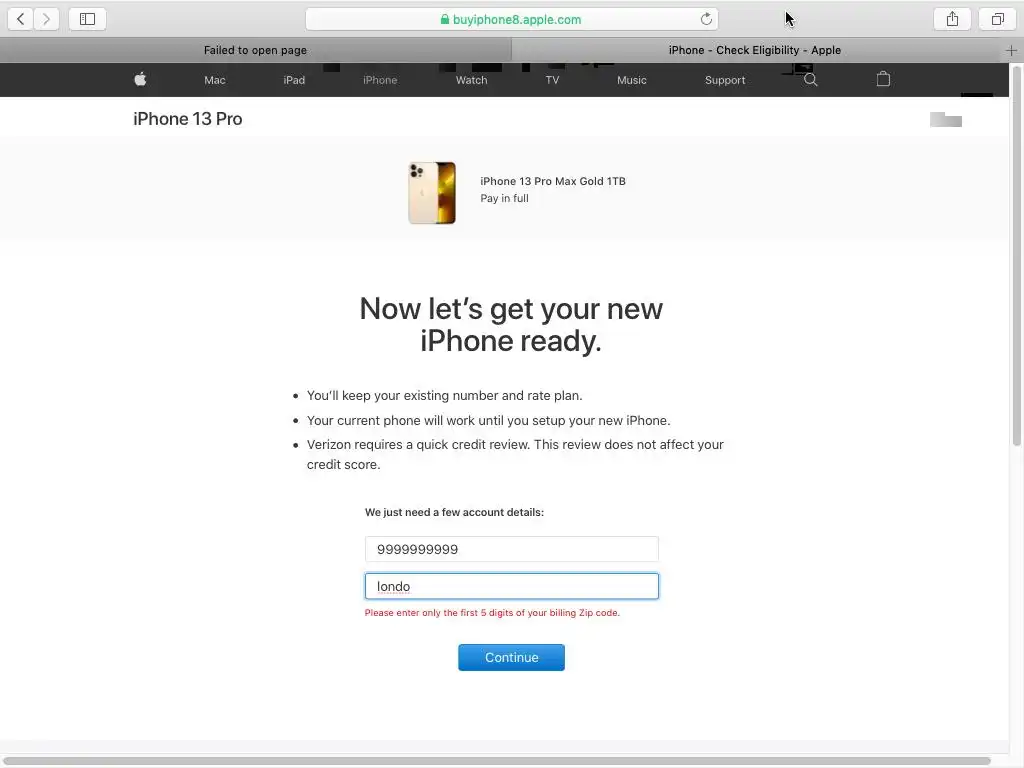This screenshot has height=768, width=1024.
Task: Open the TV menu item
Action: [x=552, y=80]
